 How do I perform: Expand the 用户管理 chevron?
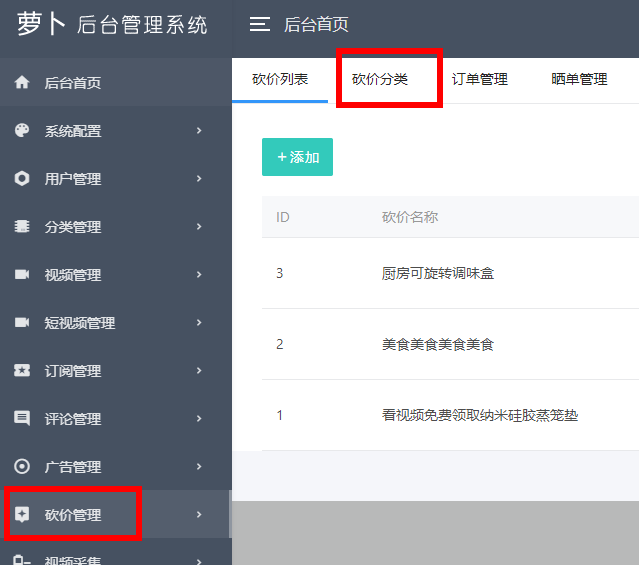[x=199, y=179]
